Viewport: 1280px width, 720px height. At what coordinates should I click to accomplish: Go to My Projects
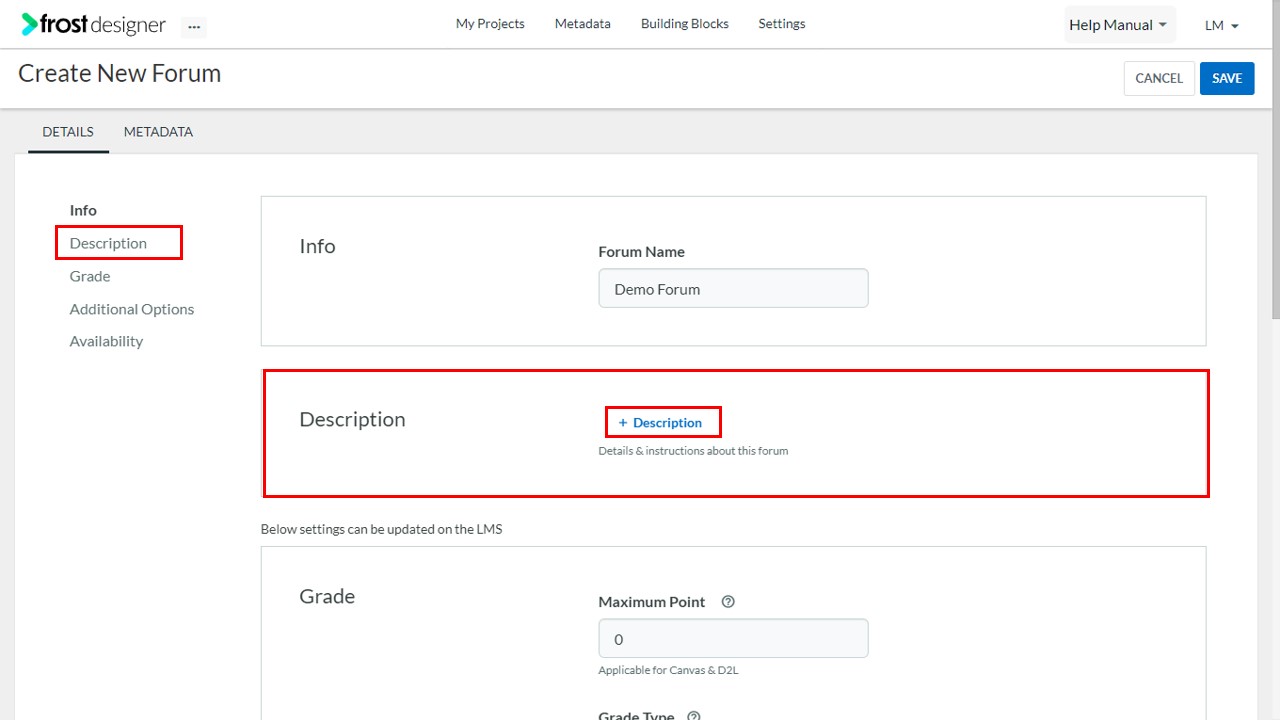490,23
